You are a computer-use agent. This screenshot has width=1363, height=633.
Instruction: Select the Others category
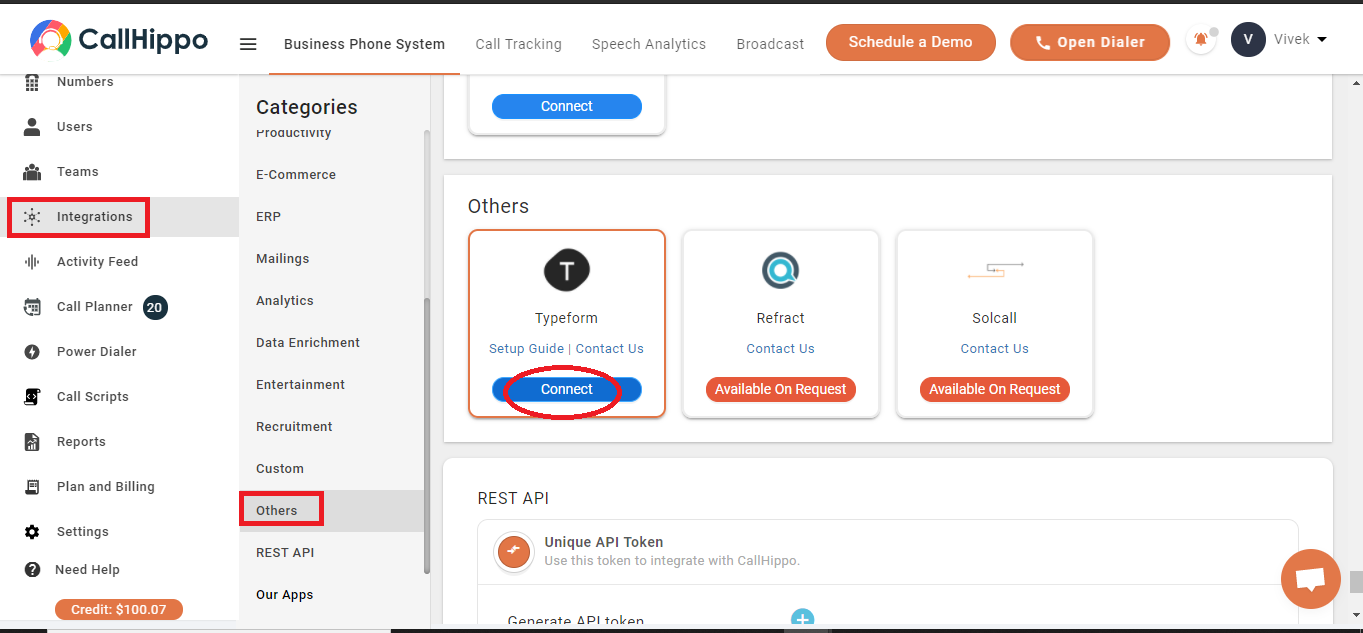(277, 511)
